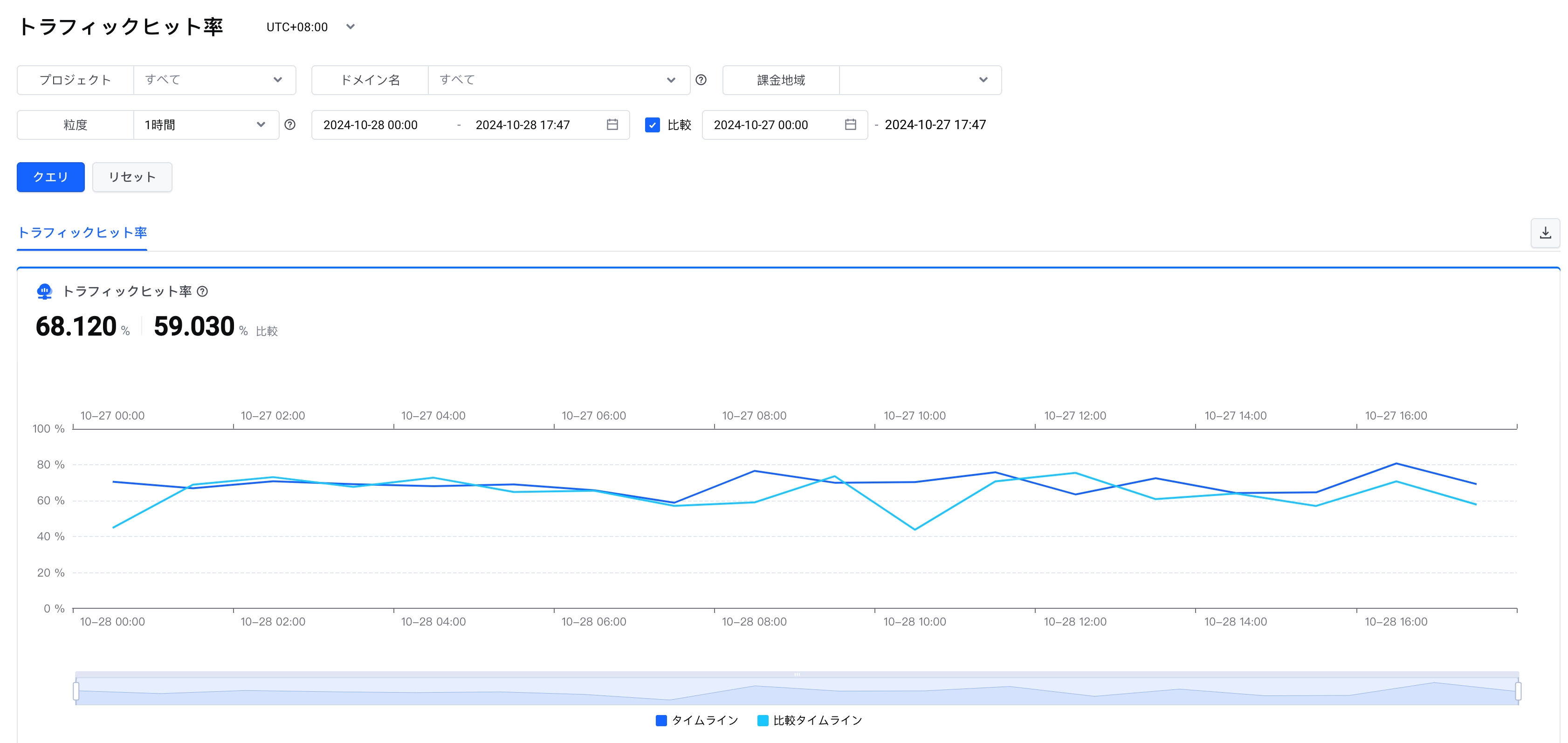Click the download chart data icon
The image size is (1568, 743).
click(x=1545, y=233)
